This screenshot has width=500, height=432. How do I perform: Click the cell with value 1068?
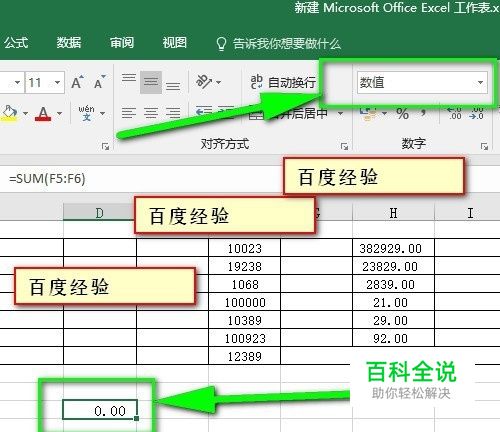(x=245, y=284)
